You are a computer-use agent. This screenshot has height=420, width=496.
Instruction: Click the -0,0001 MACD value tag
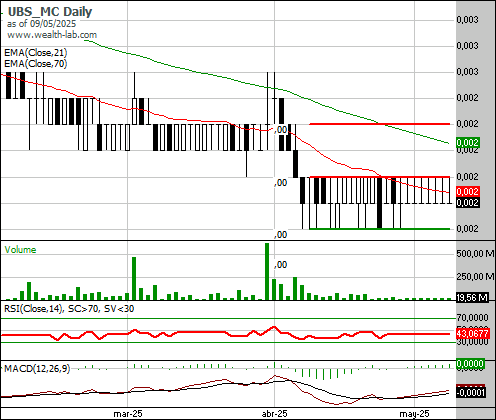click(470, 392)
